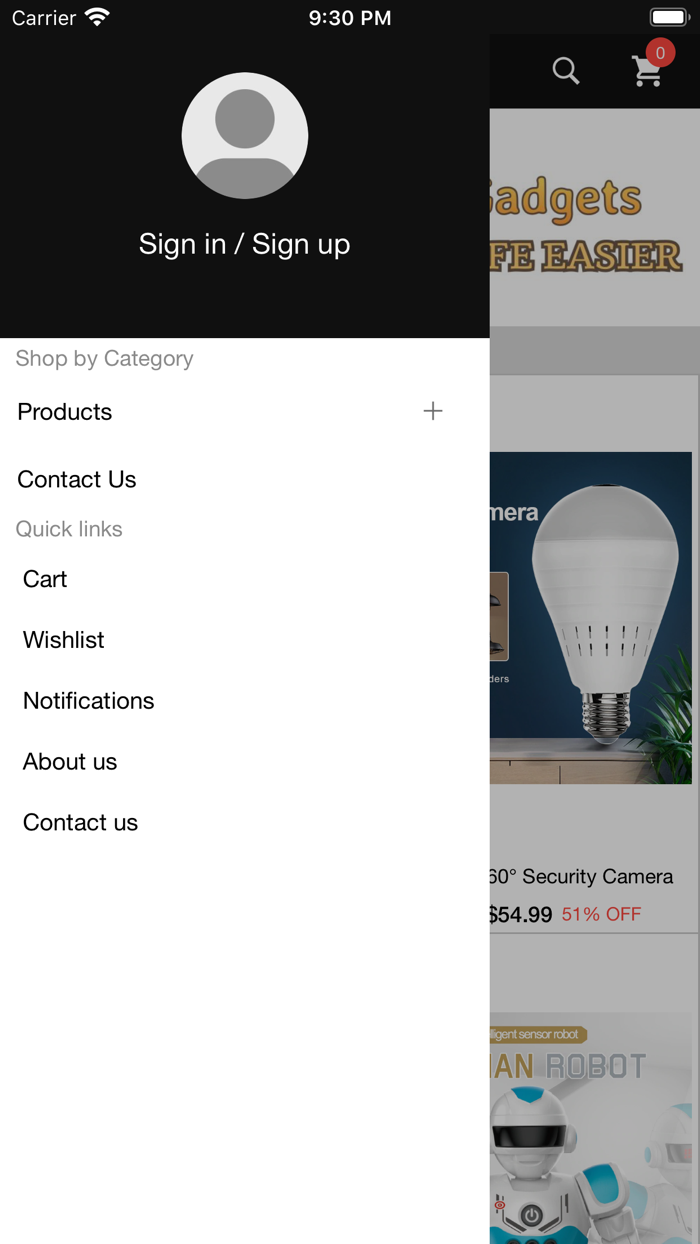The height and width of the screenshot is (1244, 700).
Task: Select About us in the drawer
Action: (x=70, y=762)
